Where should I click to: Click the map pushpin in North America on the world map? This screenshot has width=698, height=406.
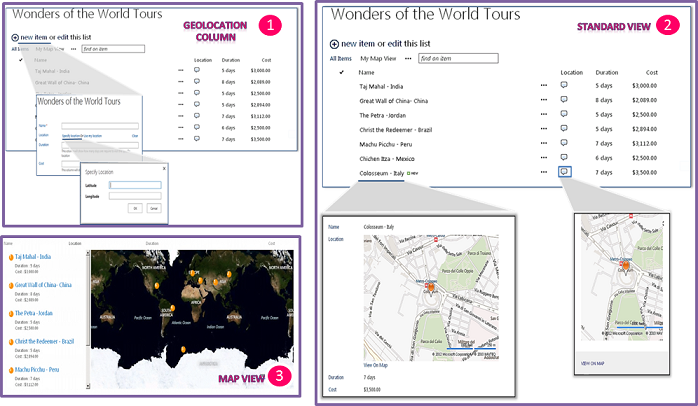point(157,285)
